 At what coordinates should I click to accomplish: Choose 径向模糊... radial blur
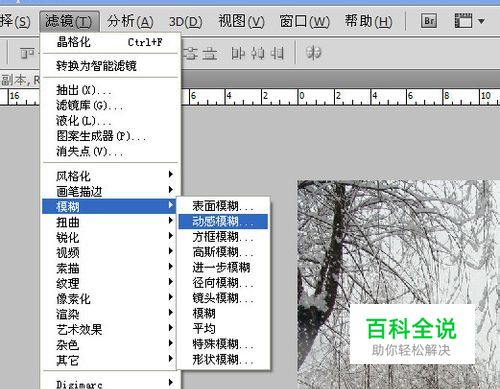click(x=223, y=283)
